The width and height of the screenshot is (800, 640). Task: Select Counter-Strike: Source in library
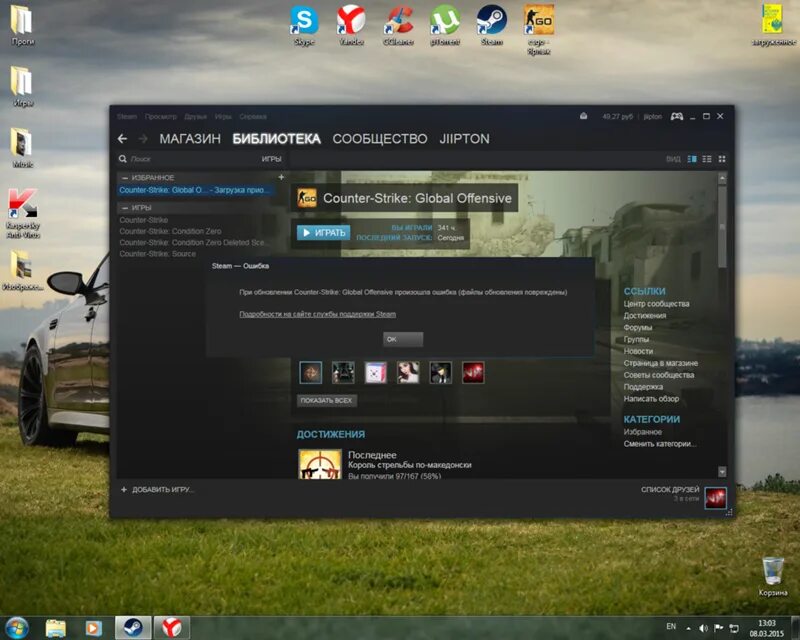[158, 254]
